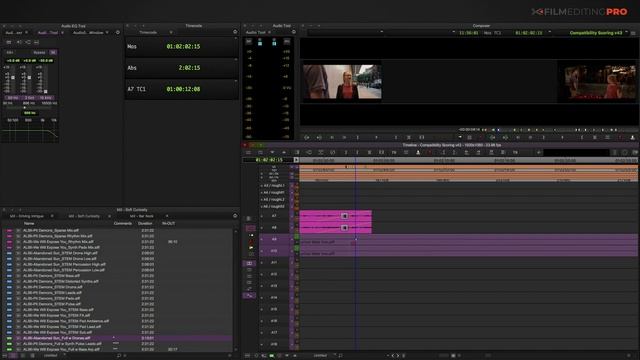Toggle track selector A15

274,309
